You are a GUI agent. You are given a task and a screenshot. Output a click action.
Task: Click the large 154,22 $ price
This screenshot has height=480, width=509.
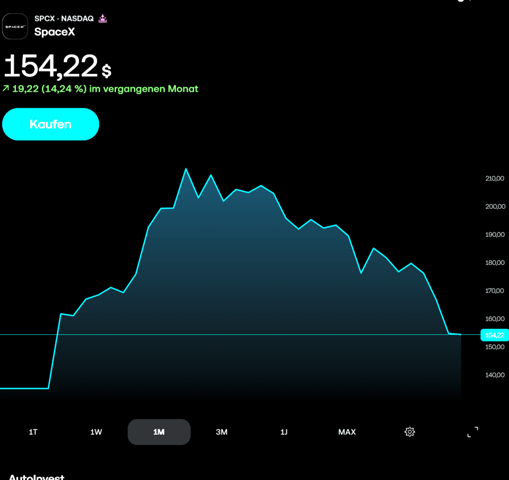coord(57,67)
